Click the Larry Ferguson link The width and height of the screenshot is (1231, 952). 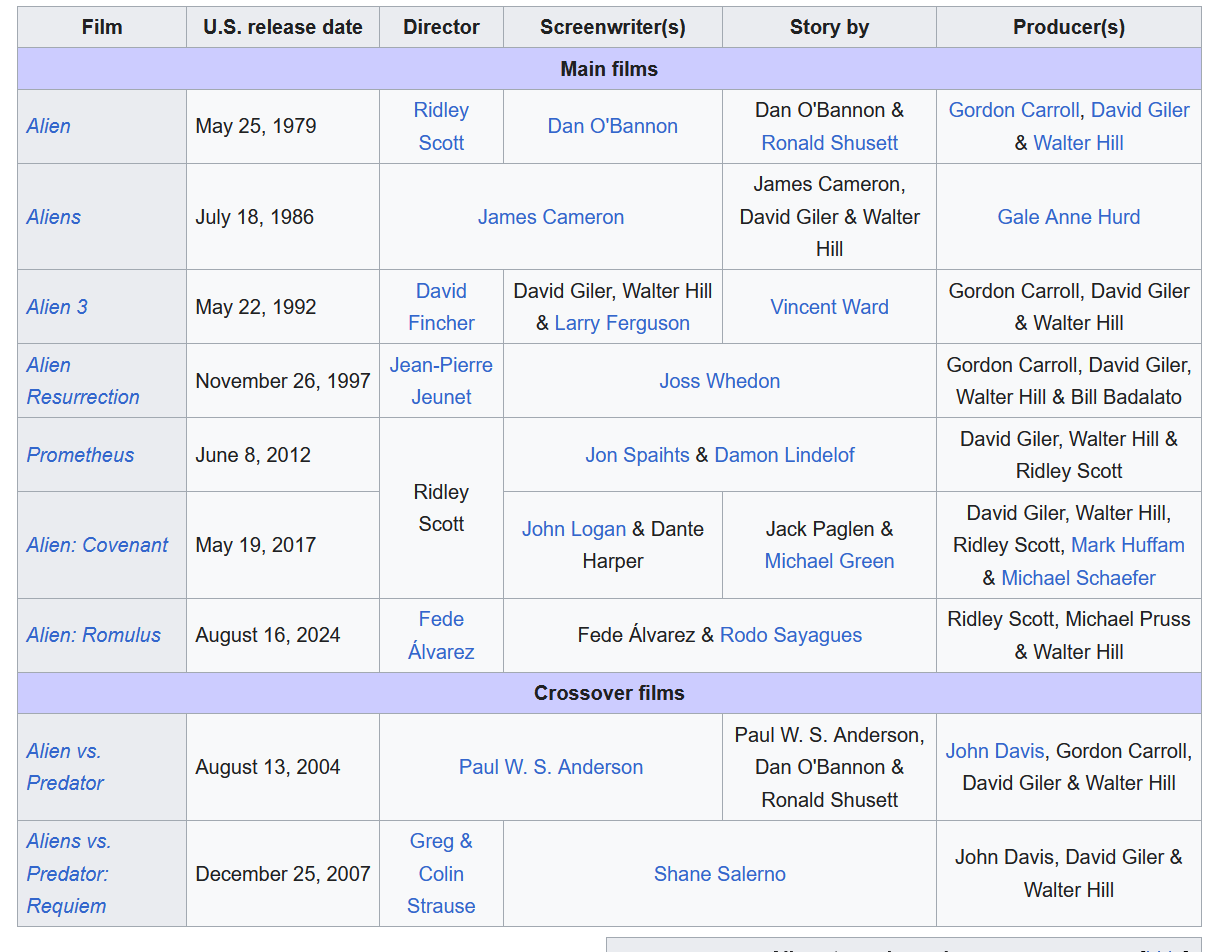pyautogui.click(x=622, y=323)
